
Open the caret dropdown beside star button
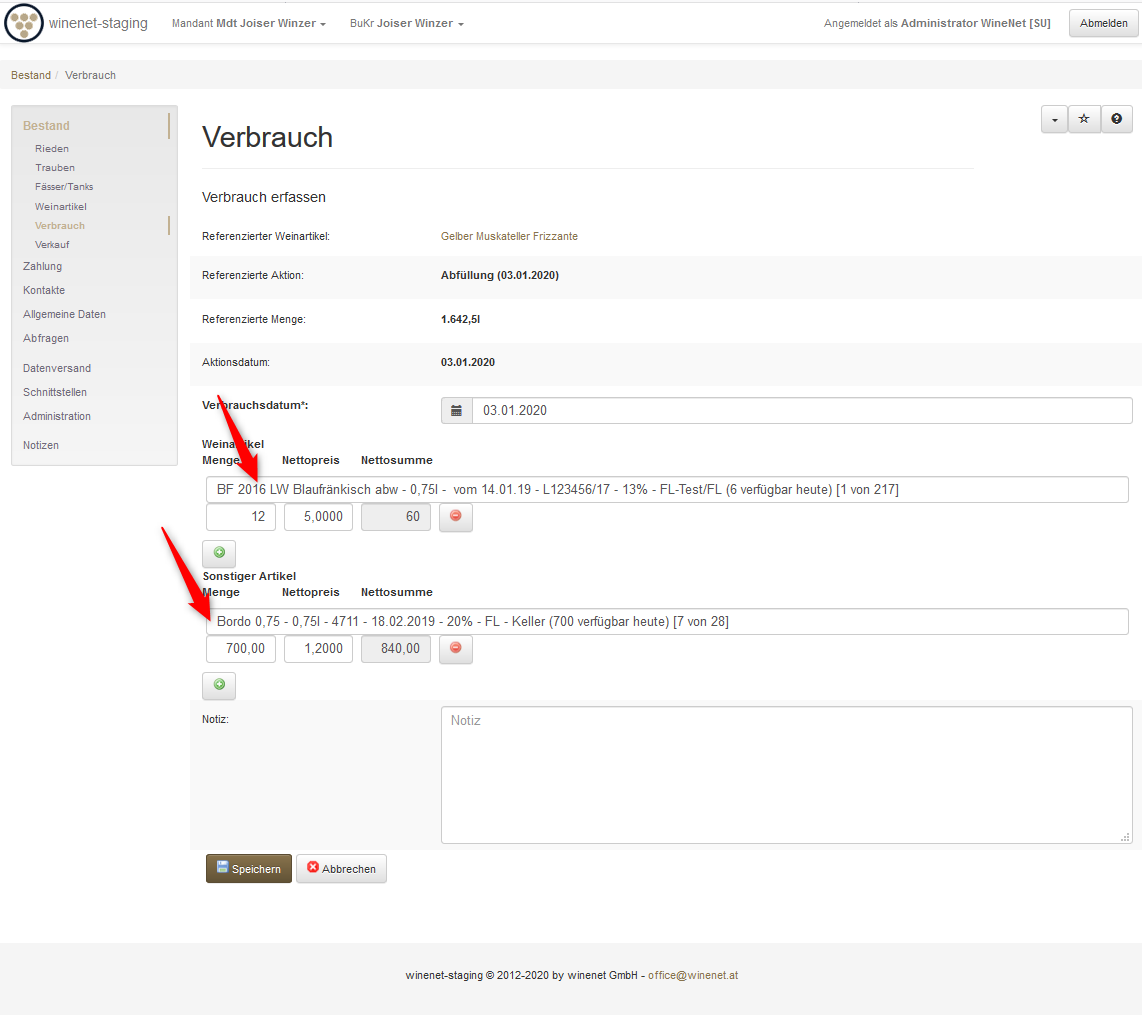pyautogui.click(x=1054, y=119)
